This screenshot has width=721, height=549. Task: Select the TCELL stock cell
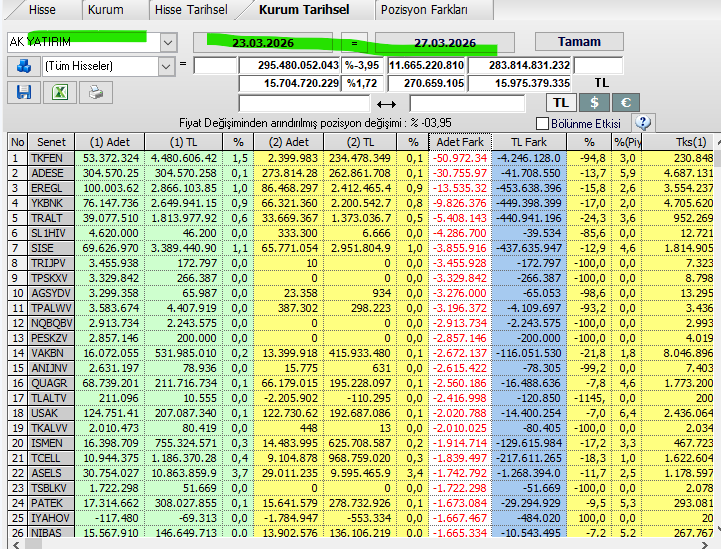tap(51, 458)
